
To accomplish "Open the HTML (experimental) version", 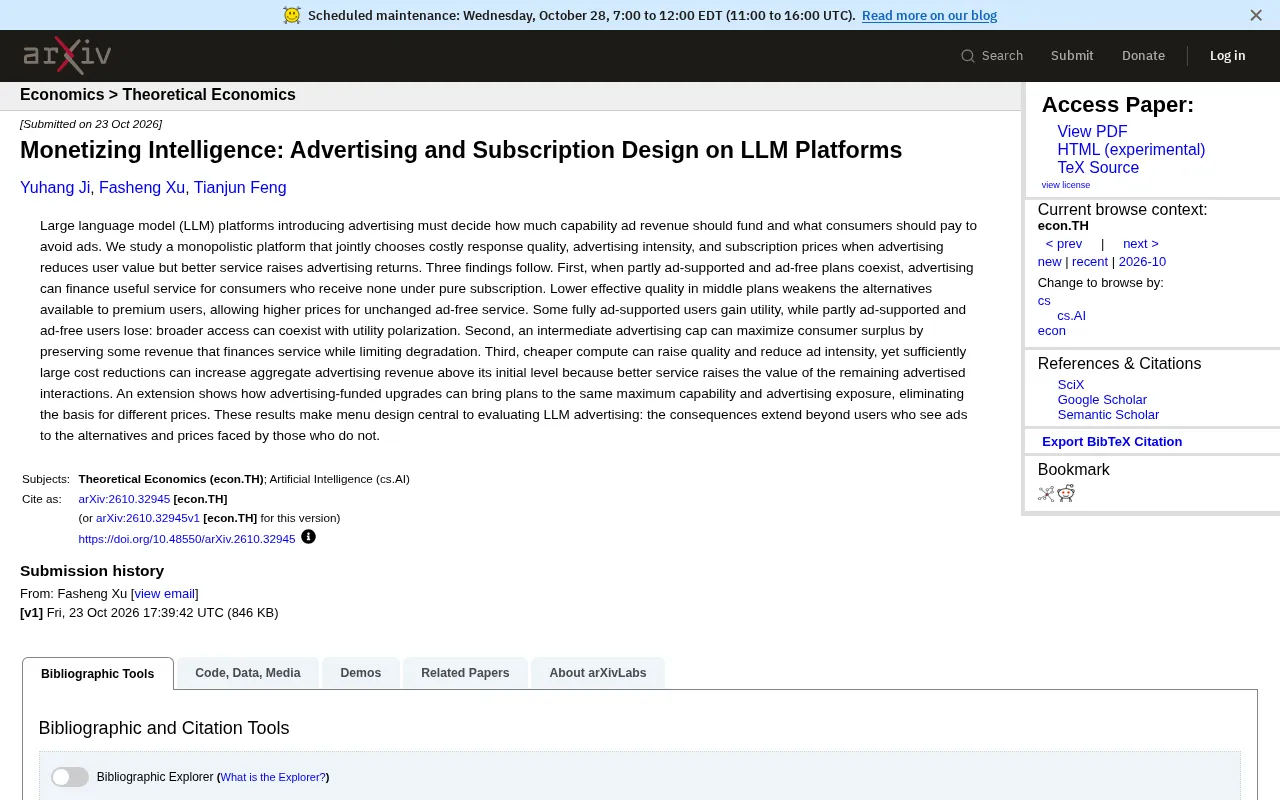I will tap(1131, 150).
